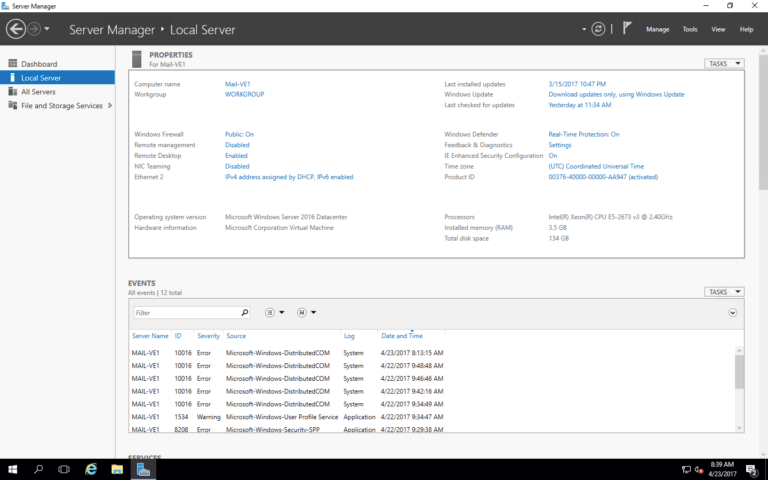Image resolution: width=768 pixels, height=480 pixels.
Task: Click NIC Teaming Disabled link
Action: point(237,167)
